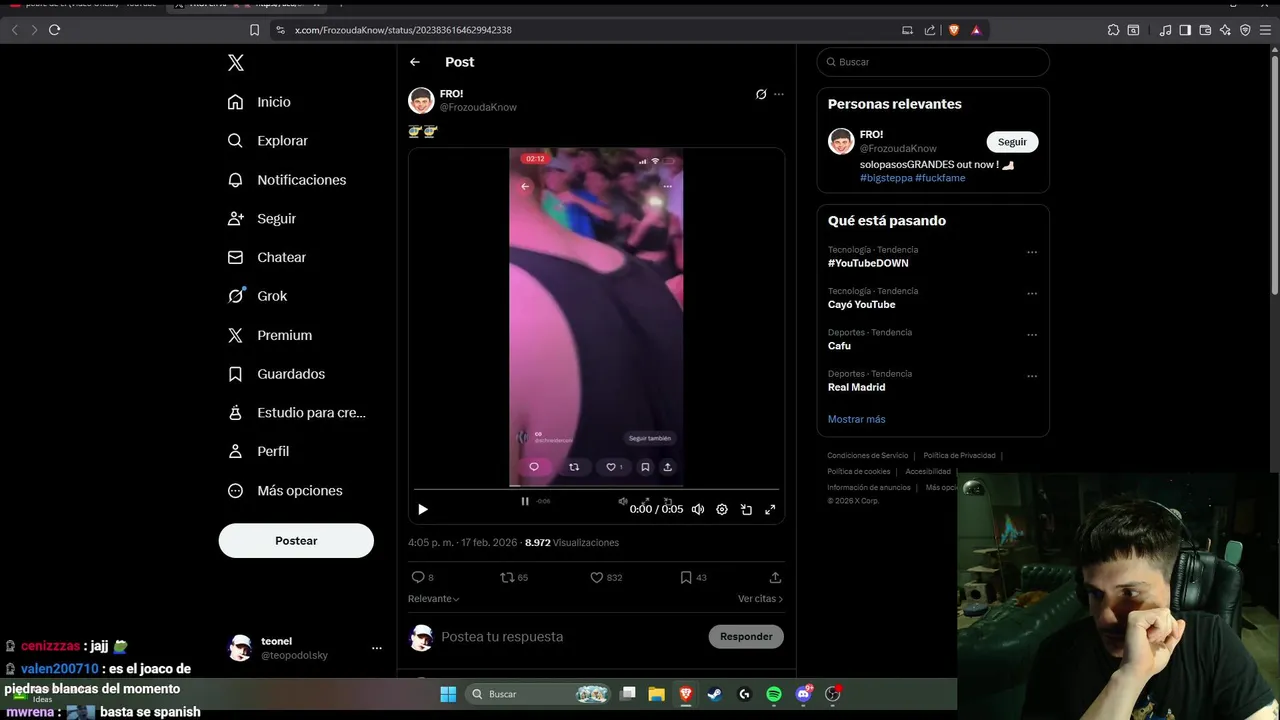This screenshot has width=1280, height=720.
Task: Open more options for Cayó YouTube trend
Action: click(x=1032, y=294)
